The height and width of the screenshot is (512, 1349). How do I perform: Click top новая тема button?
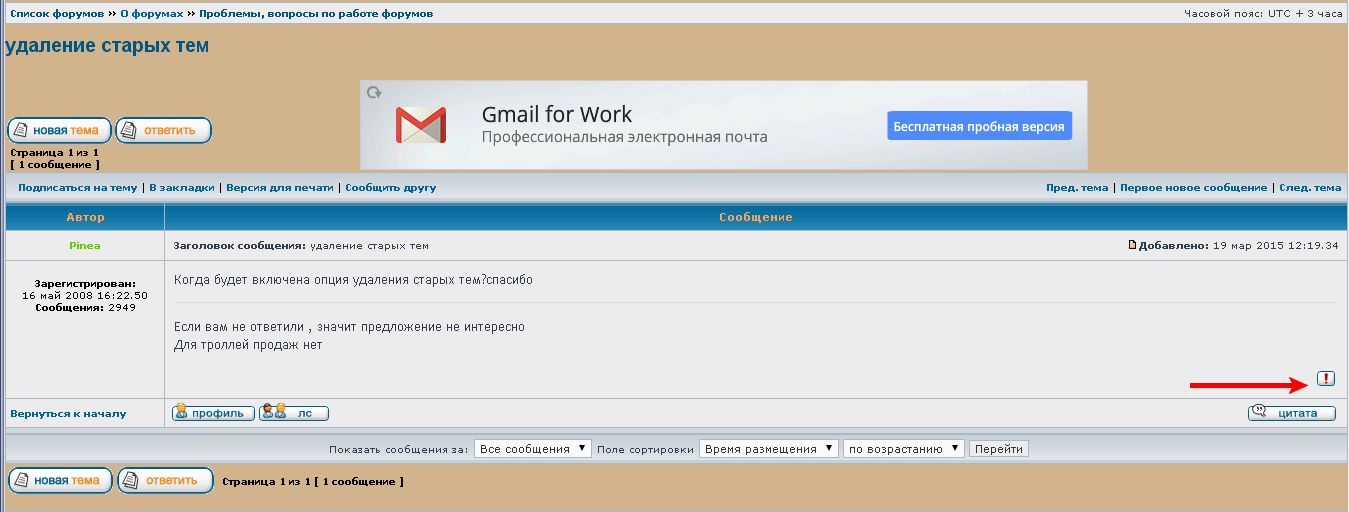[x=59, y=130]
